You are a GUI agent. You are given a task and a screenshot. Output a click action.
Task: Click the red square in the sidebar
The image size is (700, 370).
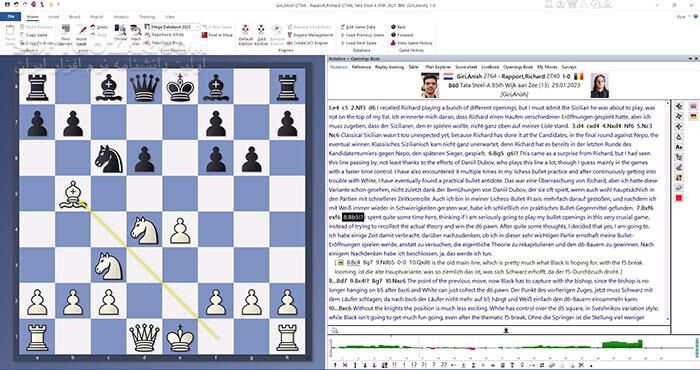tap(679, 198)
